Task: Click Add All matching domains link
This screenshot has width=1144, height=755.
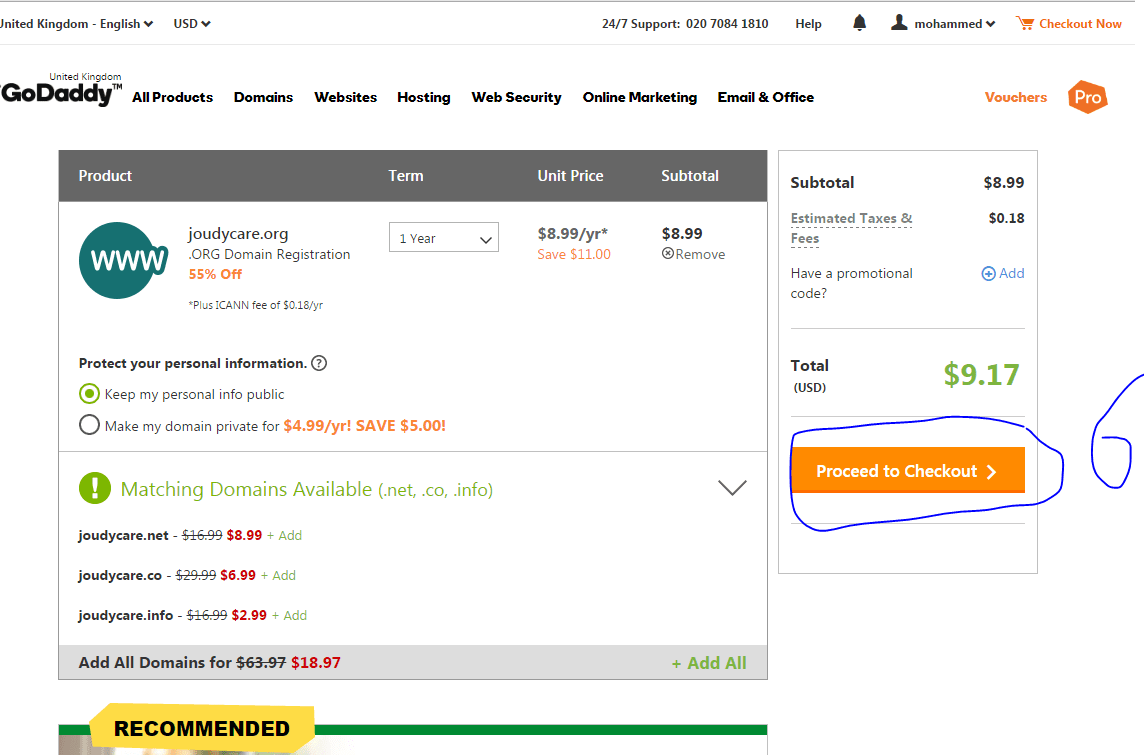Action: pos(708,663)
